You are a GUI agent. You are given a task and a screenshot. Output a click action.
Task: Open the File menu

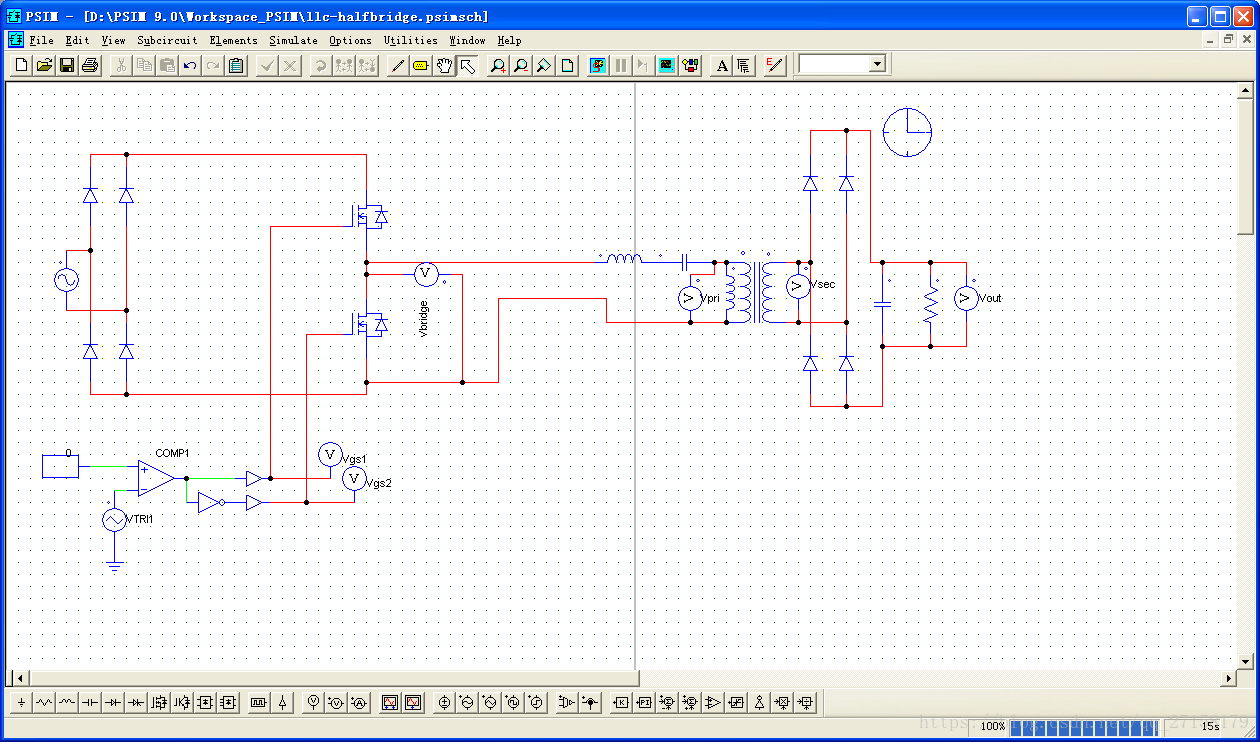[42, 40]
